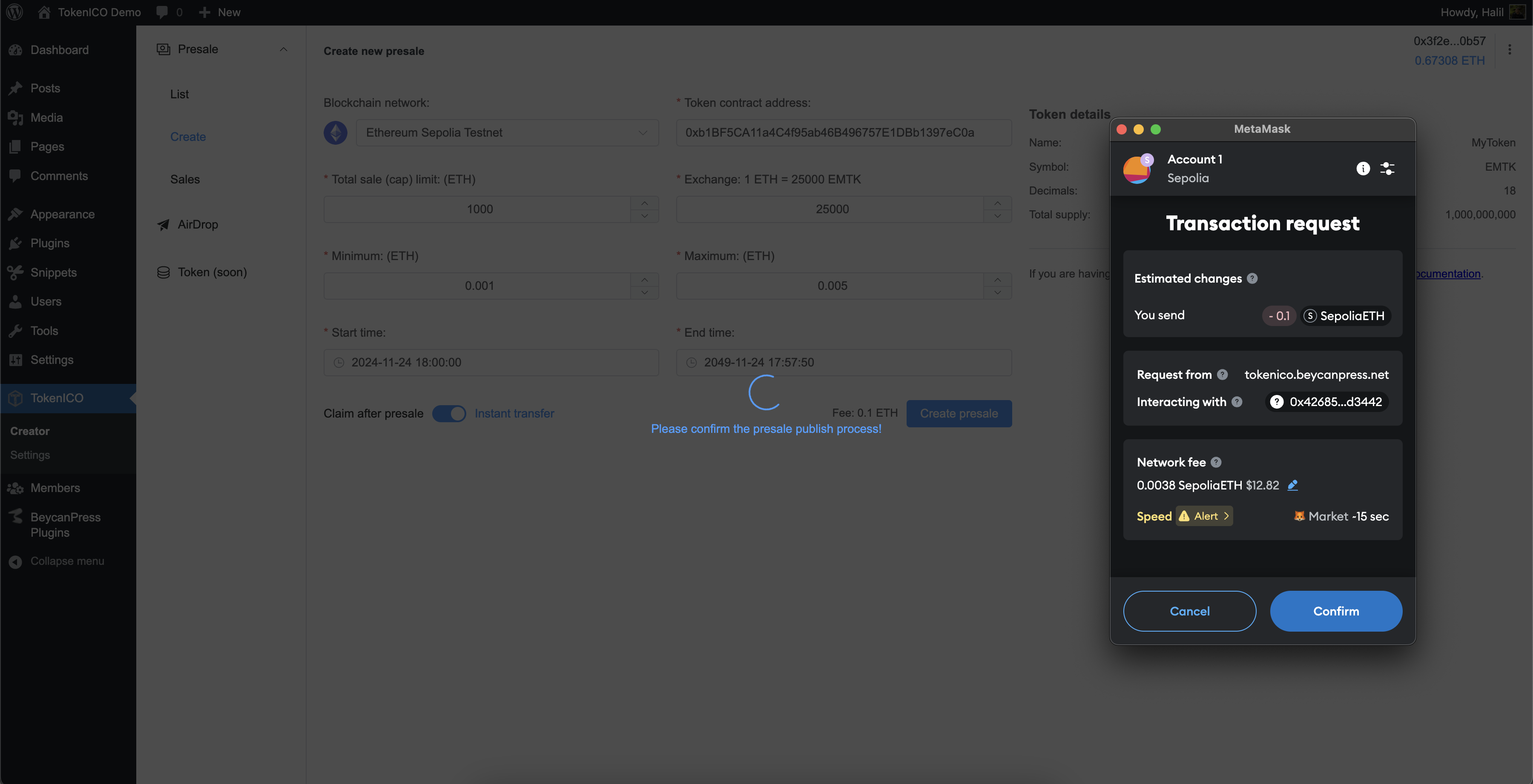Click the Total sale cap limit field
Screen dimensions: 1533x784
tap(477, 209)
